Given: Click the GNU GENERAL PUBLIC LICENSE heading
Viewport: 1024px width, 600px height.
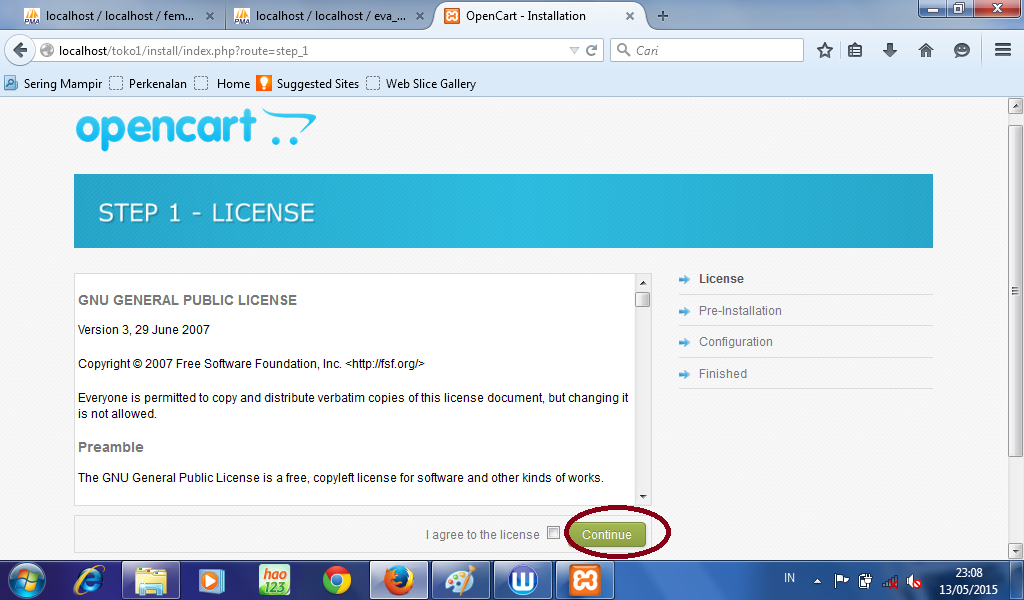Looking at the screenshot, I should click(x=187, y=300).
